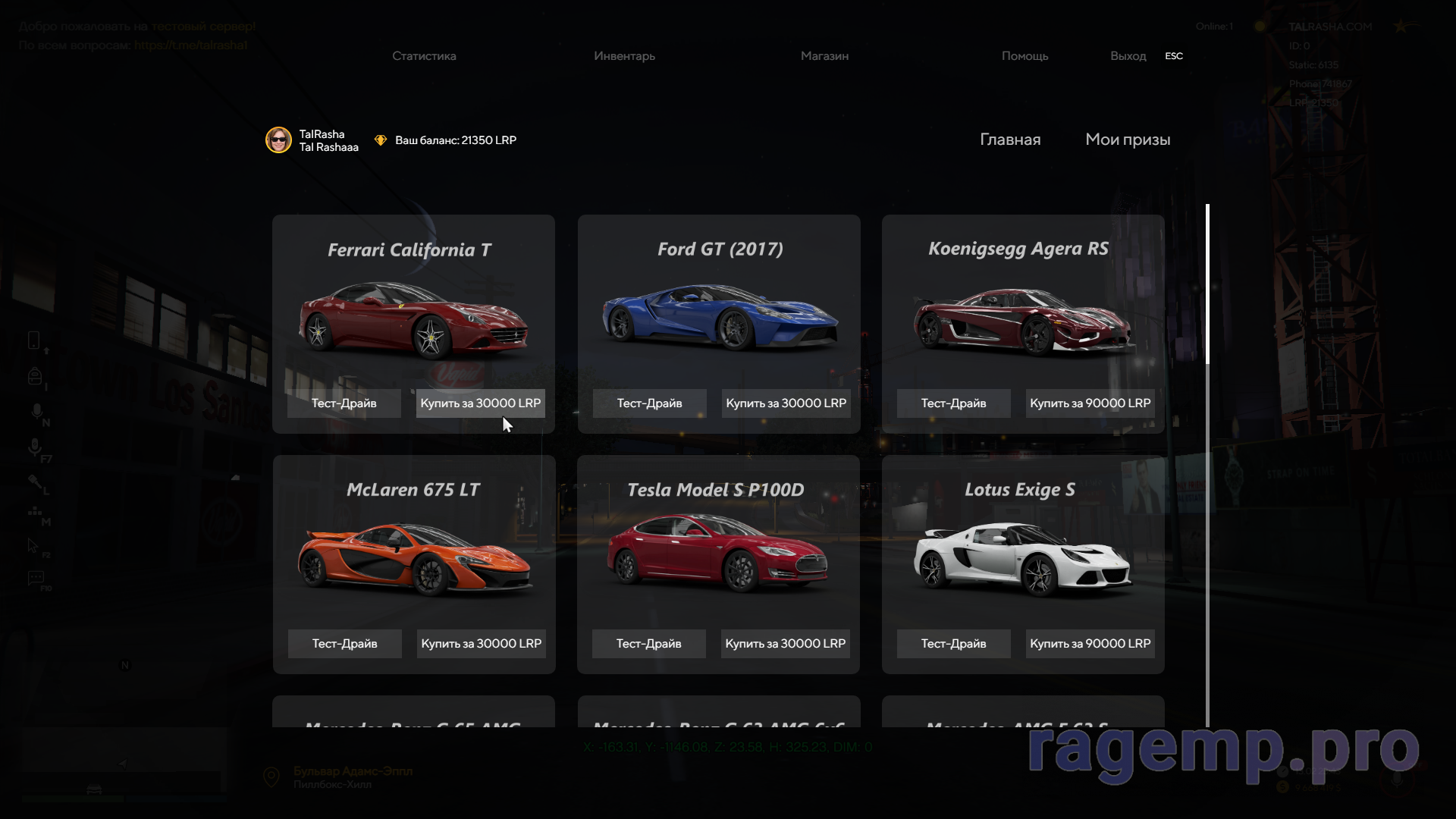Click the McLaren 675 LT title
Viewport: 1456px width, 819px height.
click(413, 490)
